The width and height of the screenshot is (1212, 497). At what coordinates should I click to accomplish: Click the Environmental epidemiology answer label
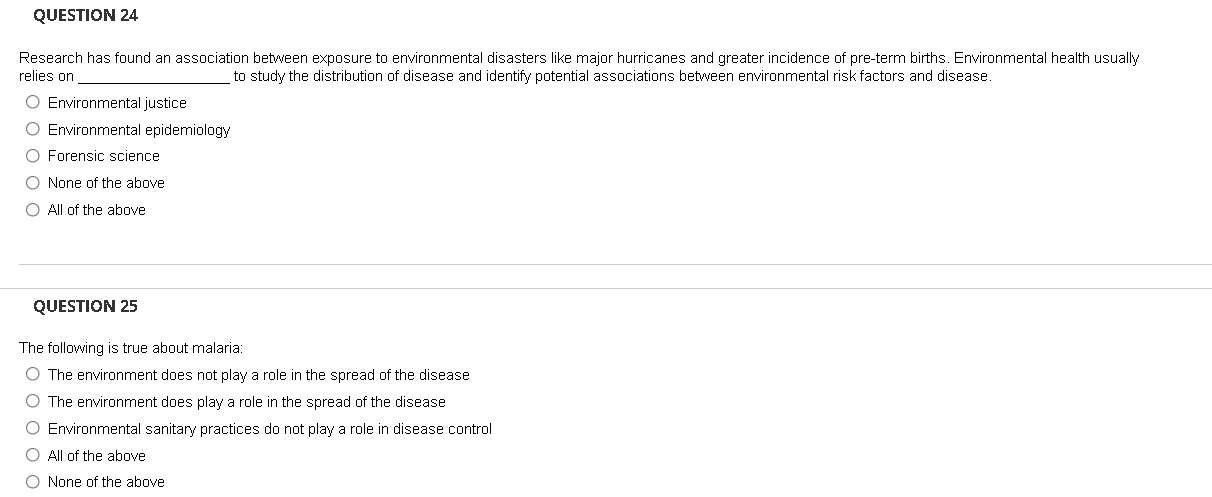[x=139, y=130]
